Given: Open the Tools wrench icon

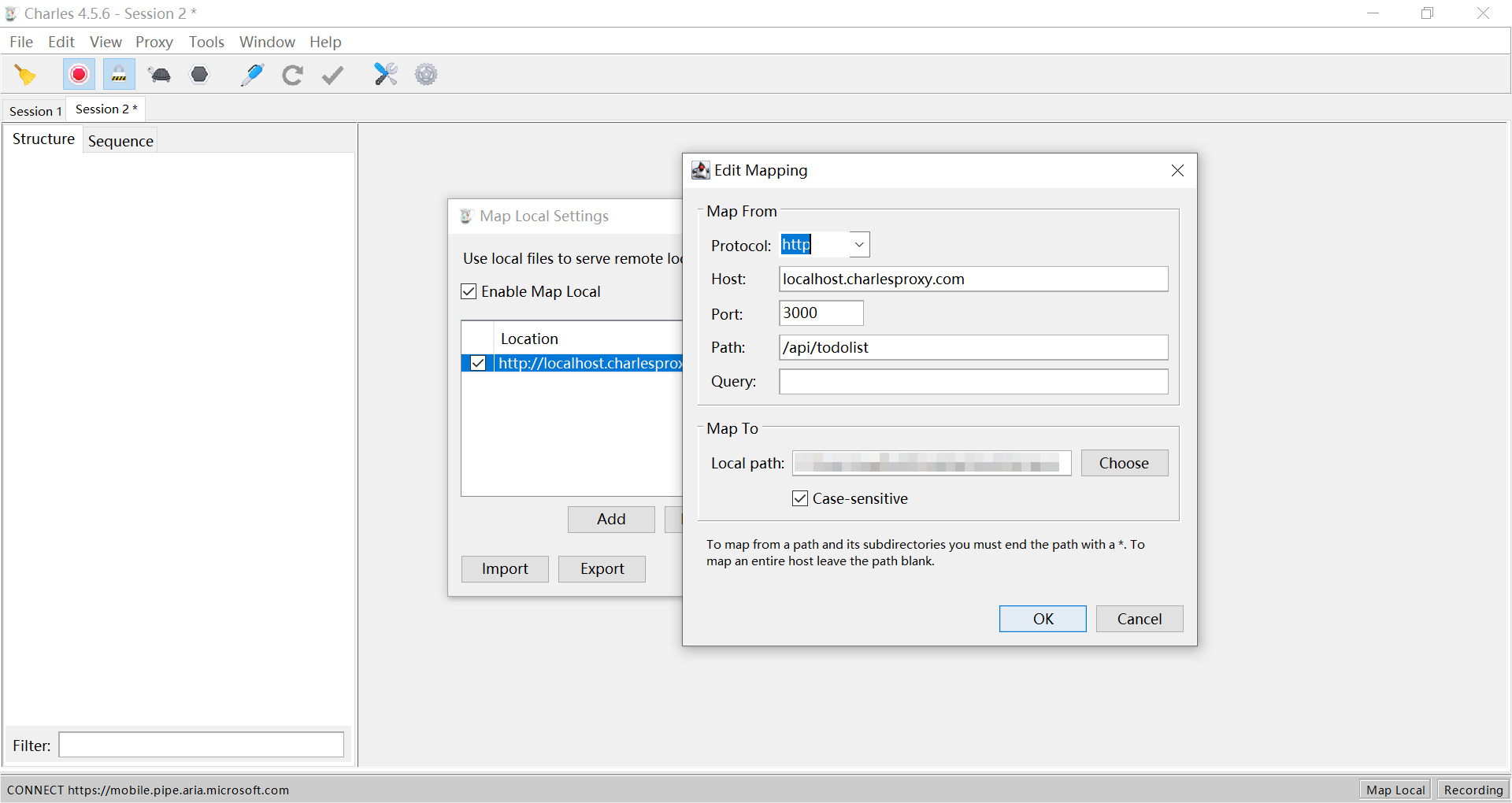Looking at the screenshot, I should 386,75.
